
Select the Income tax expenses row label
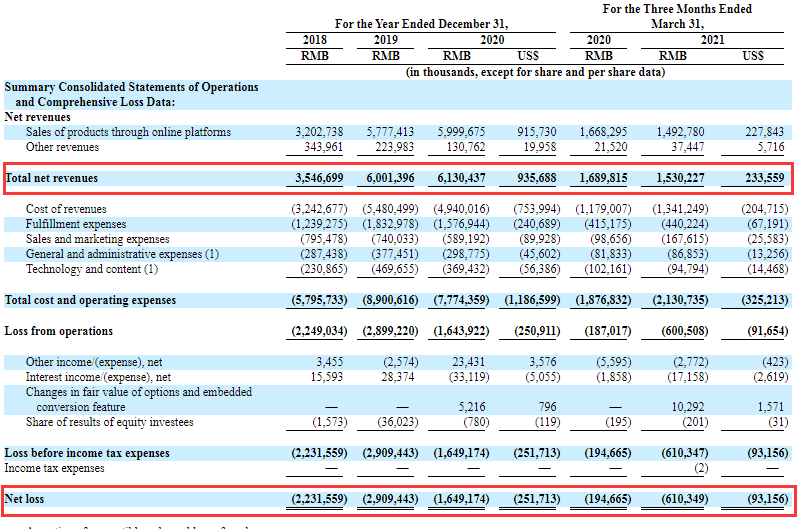(x=54, y=468)
